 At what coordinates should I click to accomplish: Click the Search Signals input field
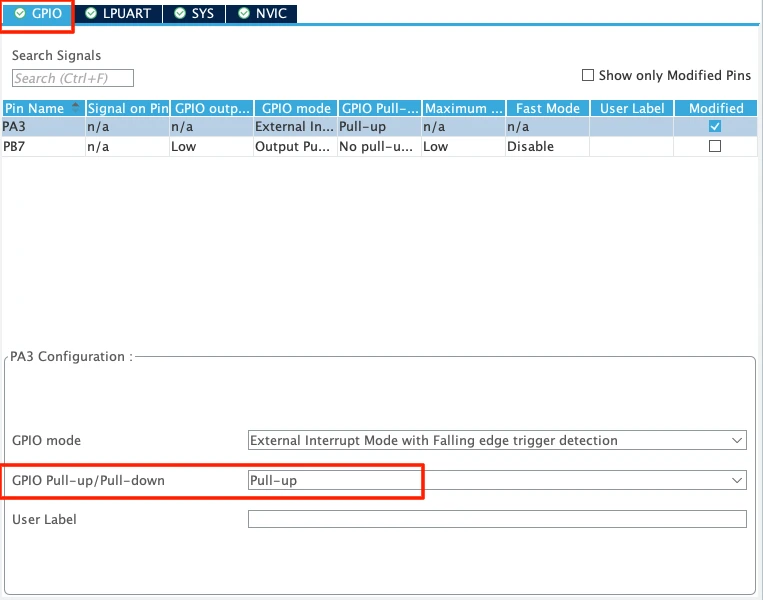[72, 78]
